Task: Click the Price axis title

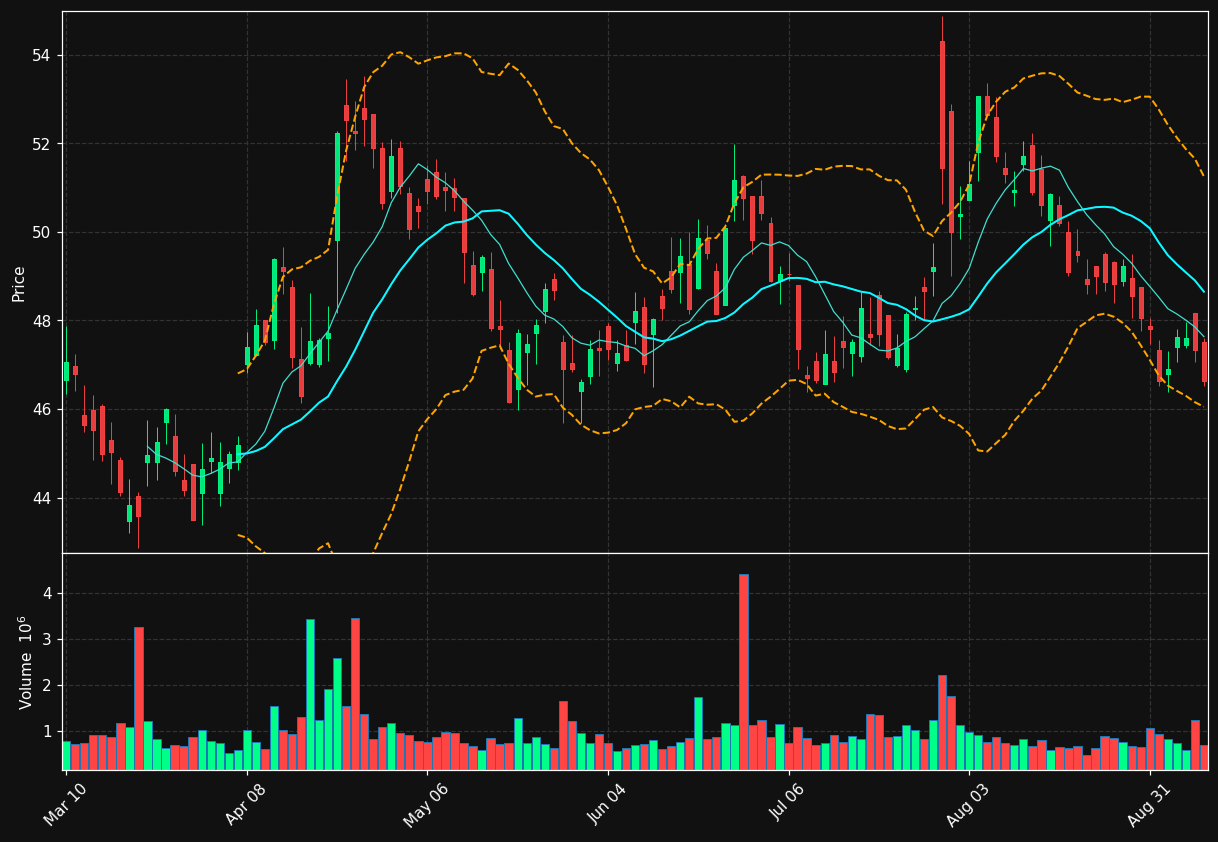Action: coord(19,283)
